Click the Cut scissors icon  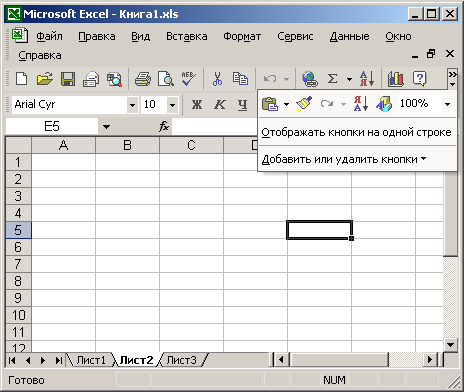217,79
